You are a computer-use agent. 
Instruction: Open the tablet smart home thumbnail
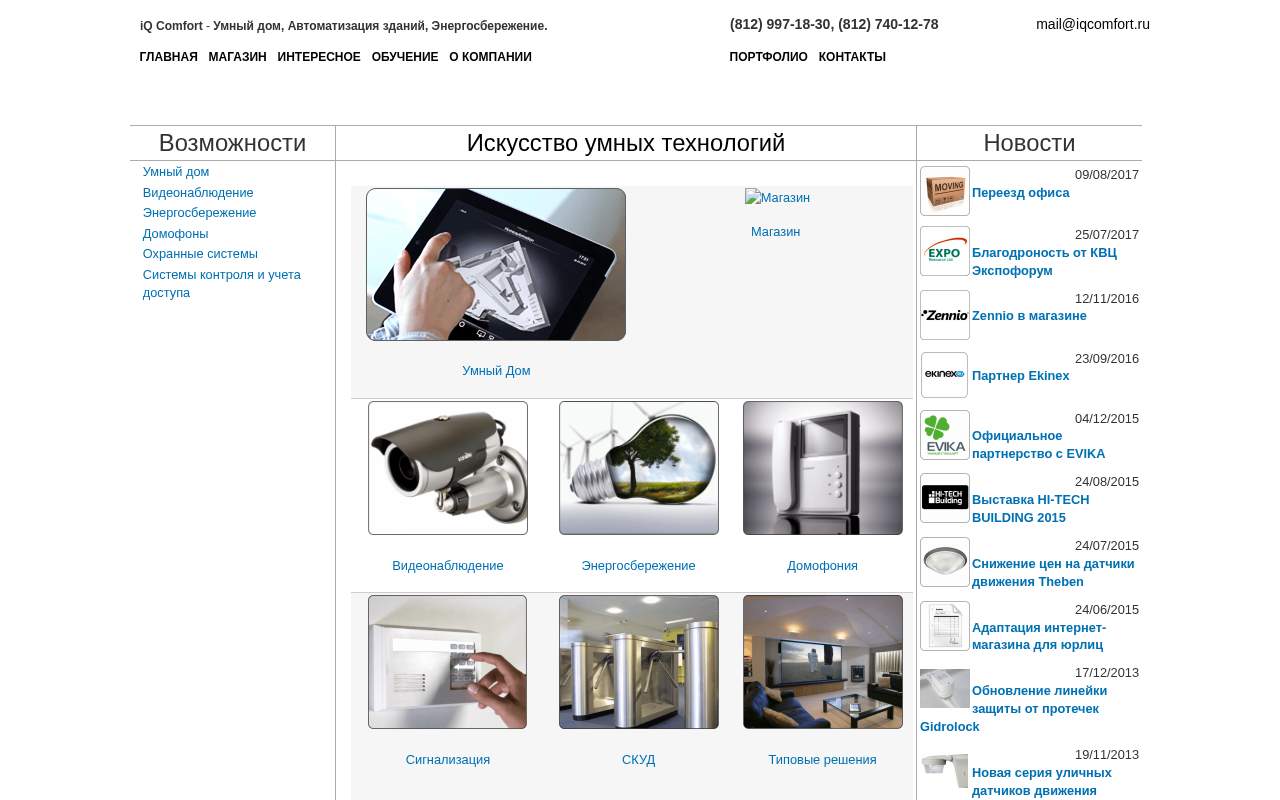point(496,265)
